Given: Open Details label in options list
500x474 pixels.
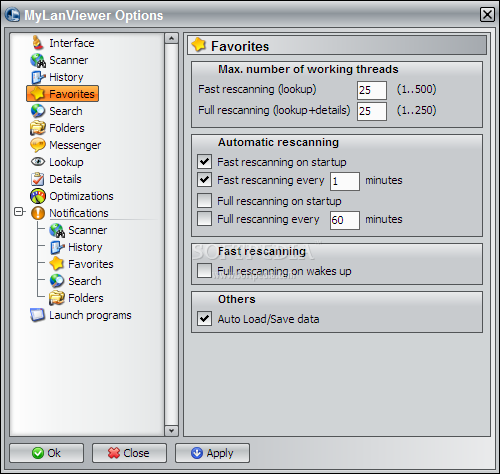Looking at the screenshot, I should pos(65,179).
